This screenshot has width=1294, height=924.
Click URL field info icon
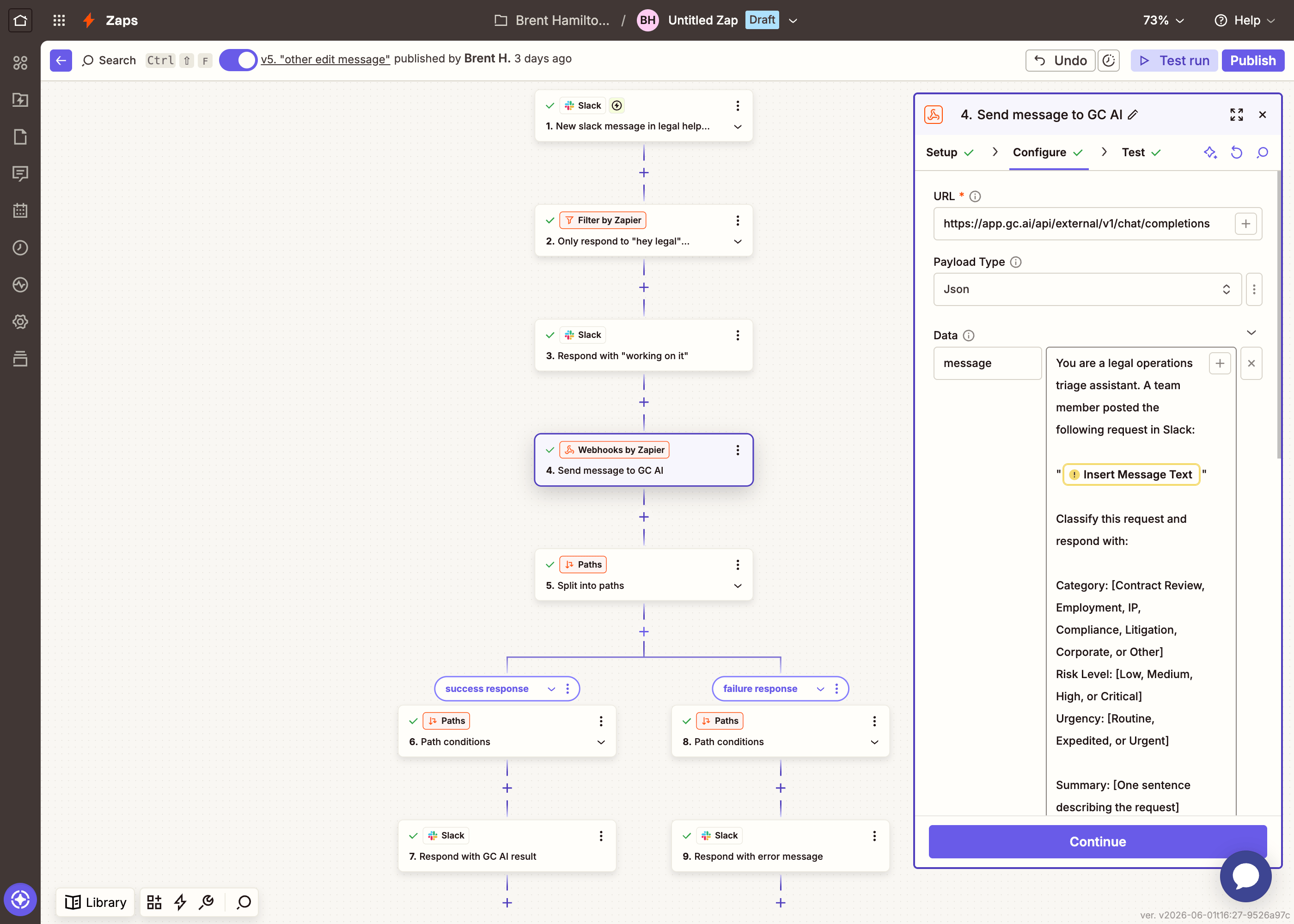click(975, 196)
